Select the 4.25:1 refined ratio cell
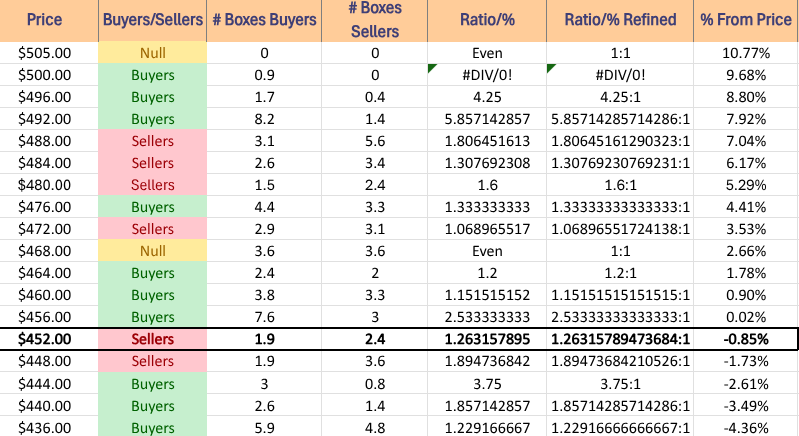 click(x=620, y=97)
